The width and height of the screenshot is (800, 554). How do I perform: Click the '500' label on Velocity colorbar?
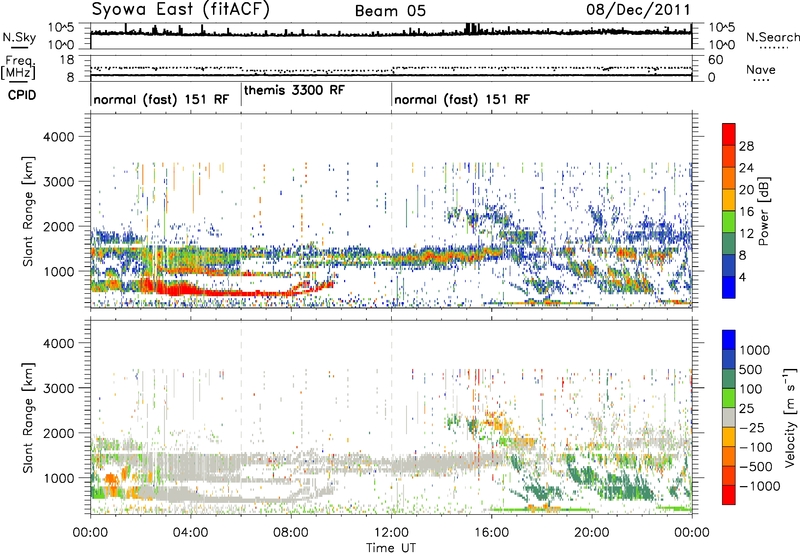(x=751, y=369)
